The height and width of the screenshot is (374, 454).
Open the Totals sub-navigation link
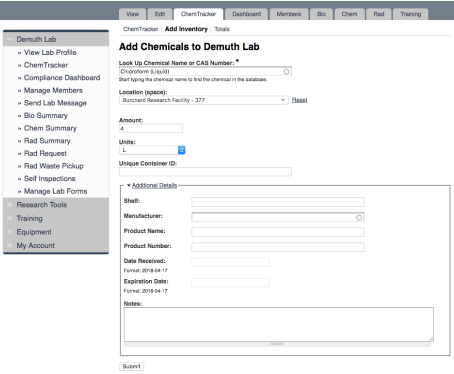222,29
